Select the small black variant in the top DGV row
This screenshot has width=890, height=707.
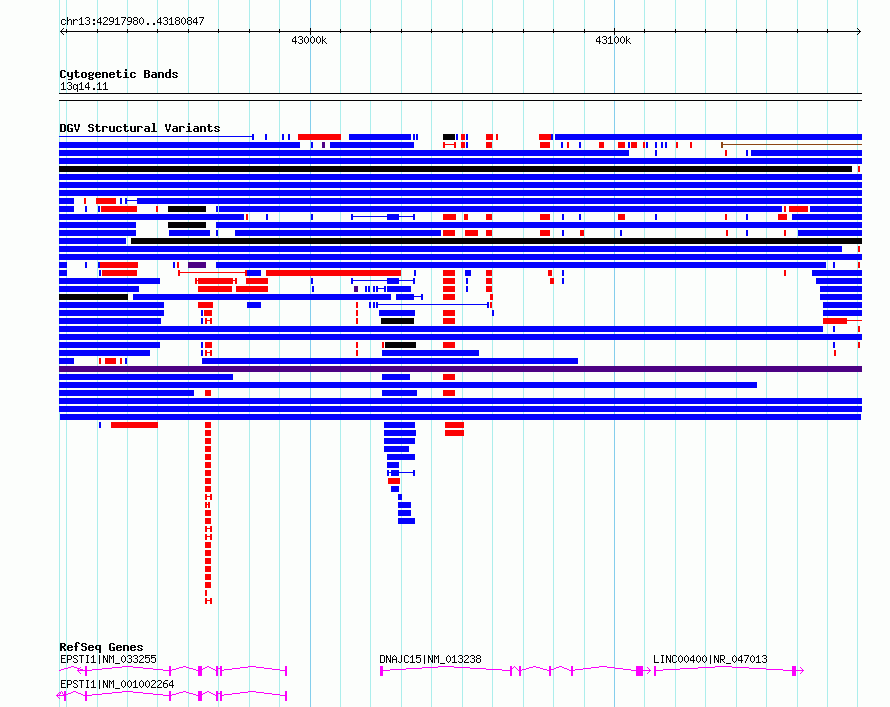coord(449,137)
